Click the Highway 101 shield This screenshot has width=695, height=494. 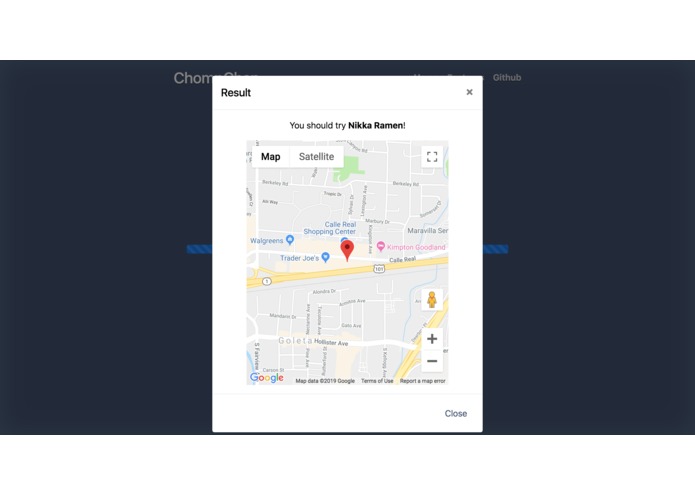(379, 268)
